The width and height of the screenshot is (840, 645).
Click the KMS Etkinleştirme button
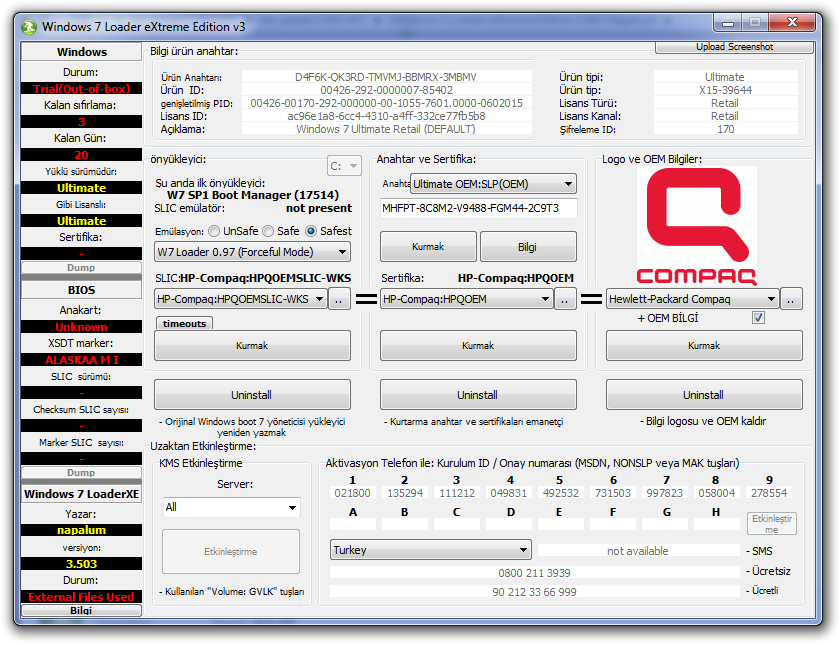231,551
